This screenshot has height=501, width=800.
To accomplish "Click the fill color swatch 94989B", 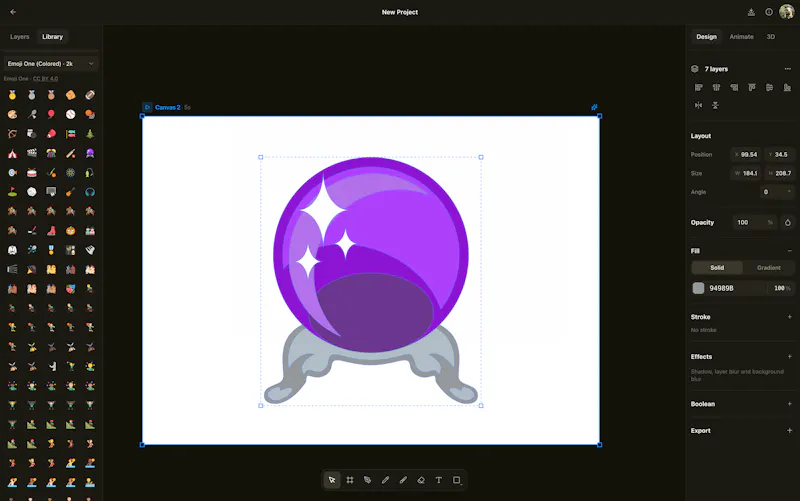I will coord(698,288).
